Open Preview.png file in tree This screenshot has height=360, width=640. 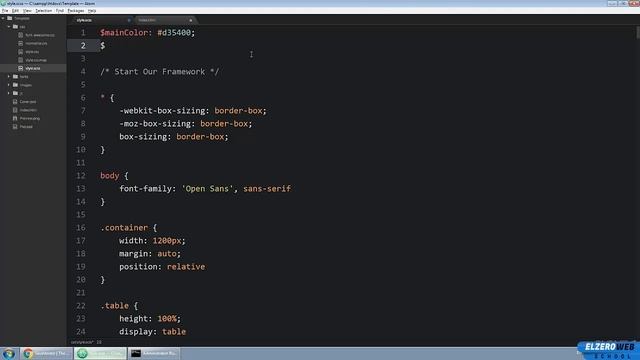coord(30,118)
